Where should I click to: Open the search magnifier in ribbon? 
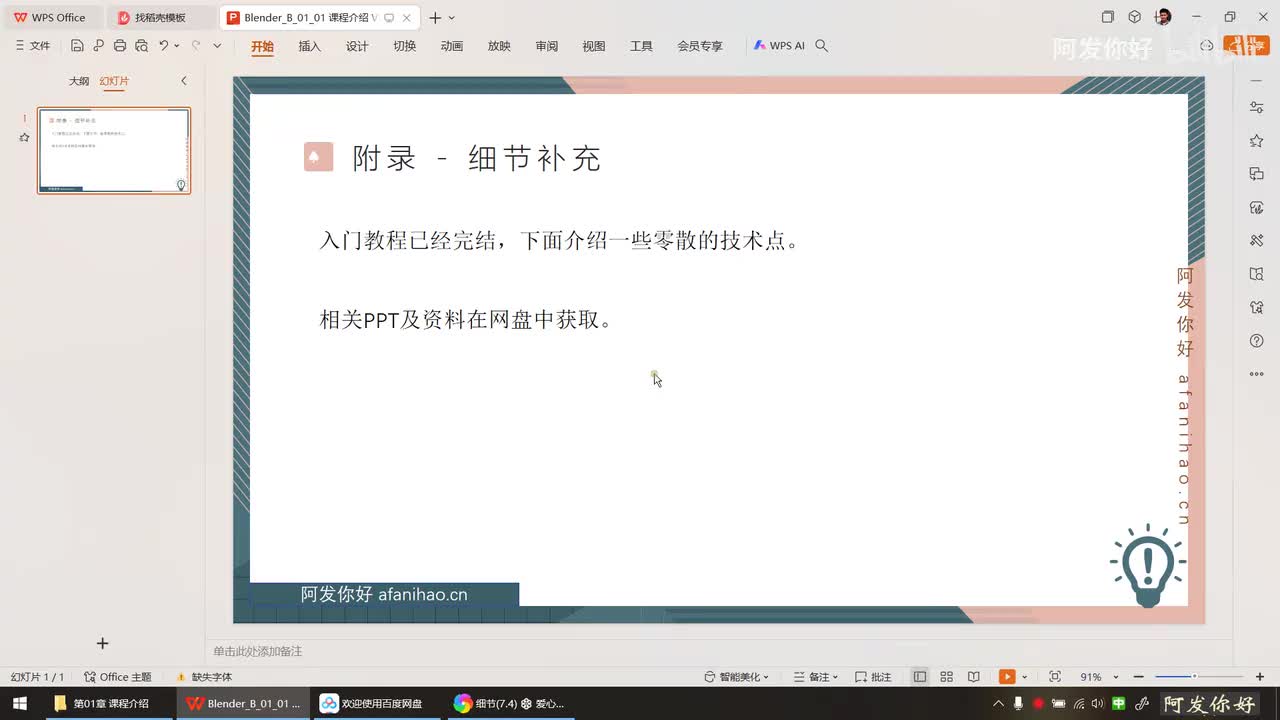pos(822,46)
